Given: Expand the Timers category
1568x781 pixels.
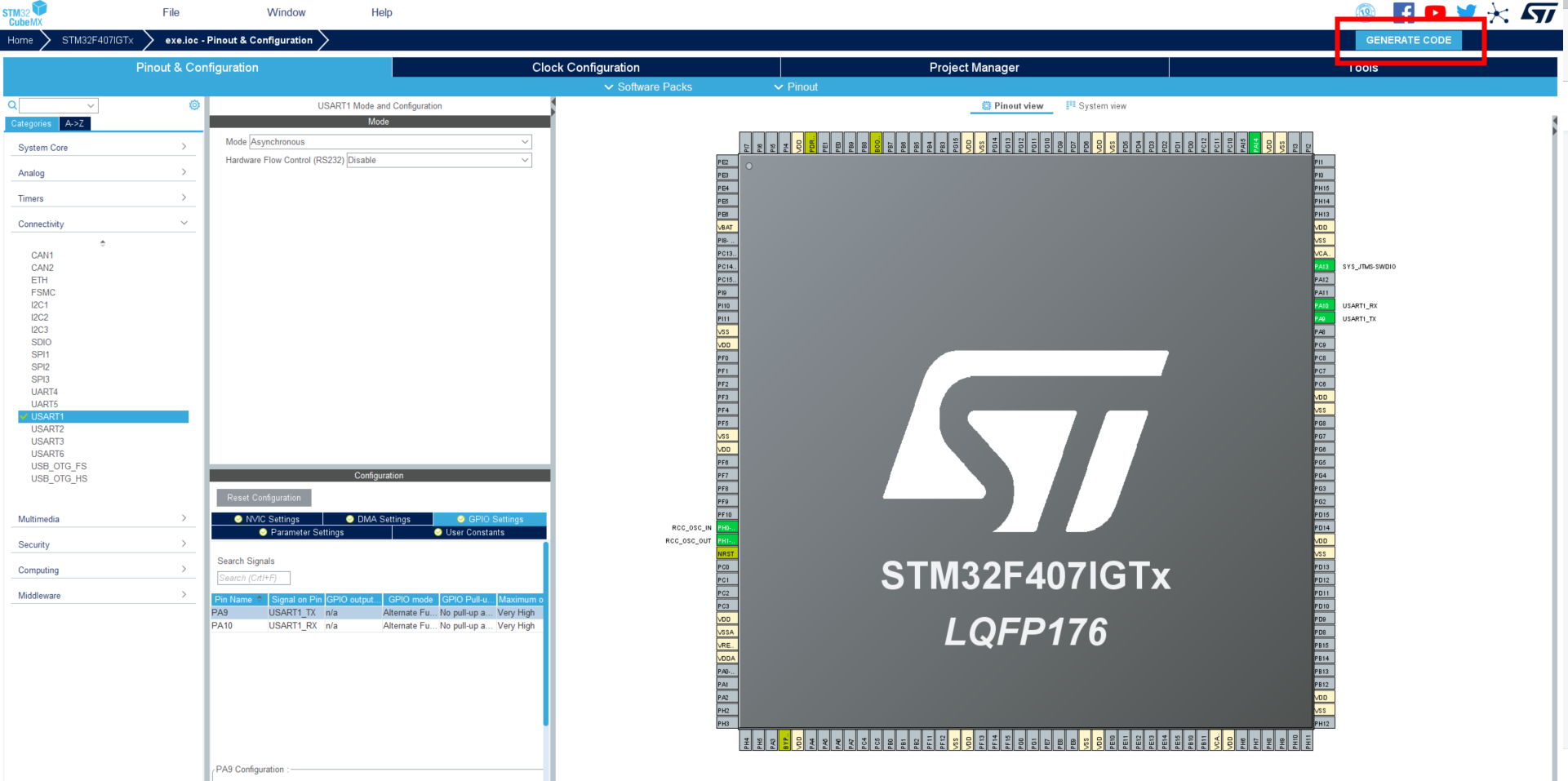Looking at the screenshot, I should click(103, 198).
